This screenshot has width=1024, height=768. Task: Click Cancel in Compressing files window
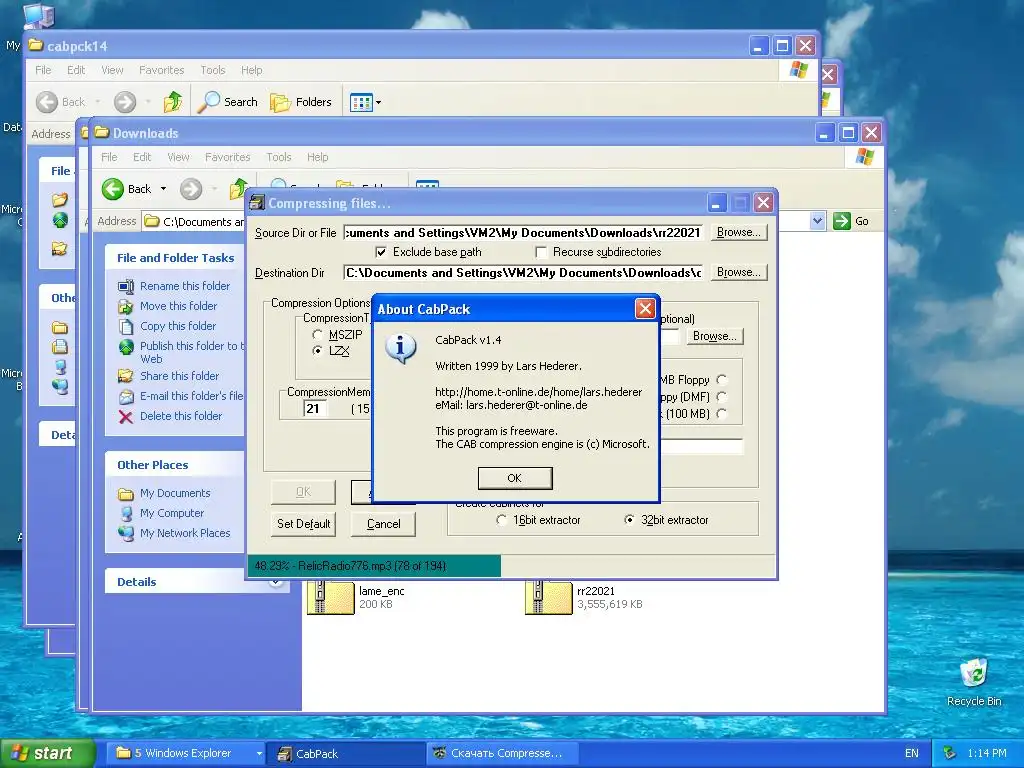click(x=383, y=524)
